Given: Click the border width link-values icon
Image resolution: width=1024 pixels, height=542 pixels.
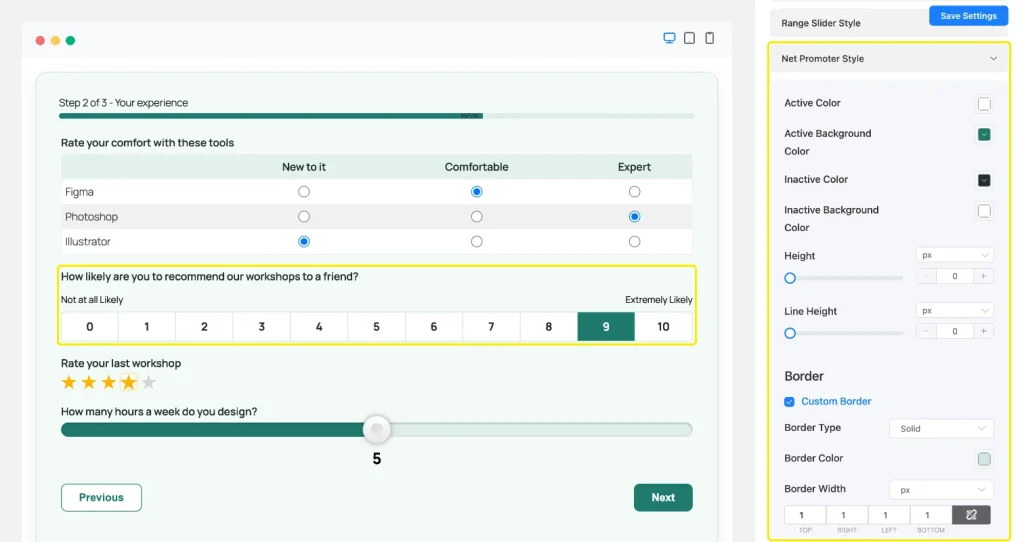Looking at the screenshot, I should click(971, 515).
